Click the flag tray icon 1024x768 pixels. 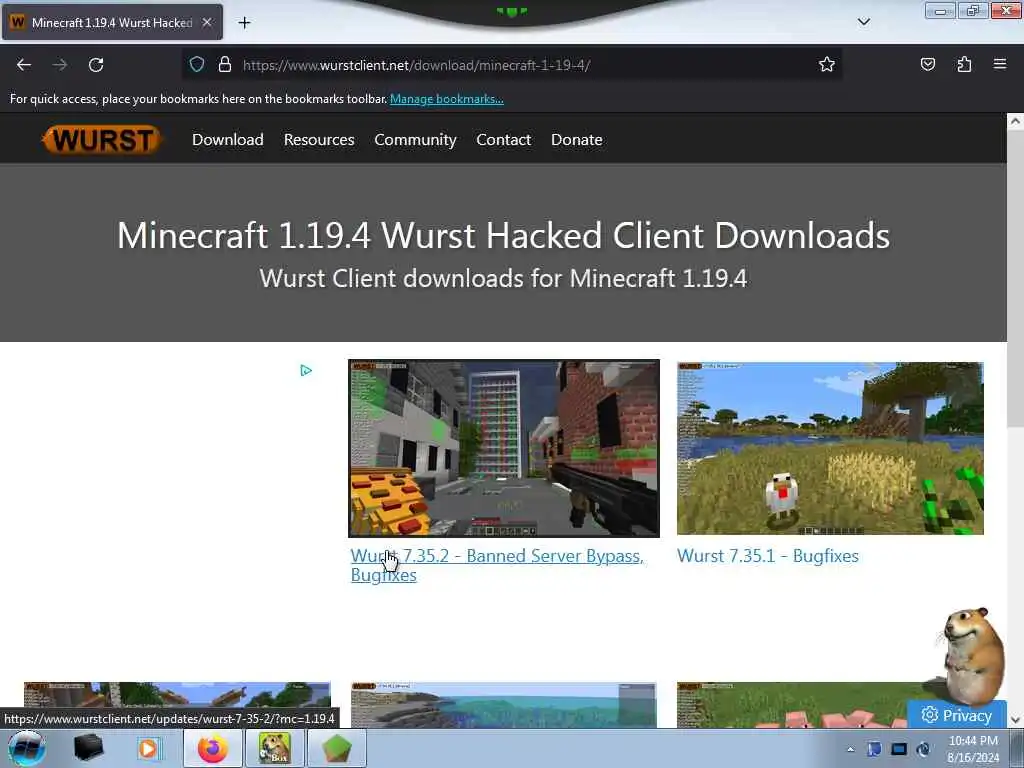click(874, 749)
